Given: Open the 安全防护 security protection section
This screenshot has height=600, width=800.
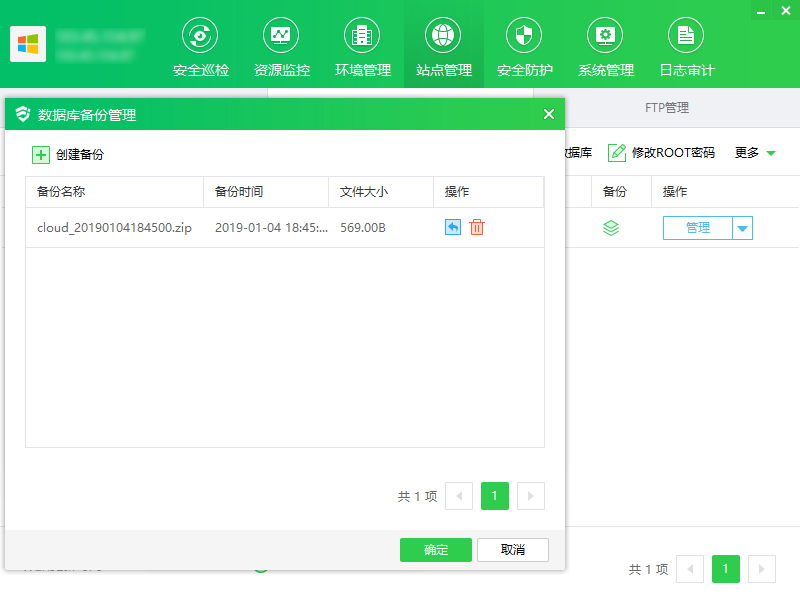Looking at the screenshot, I should click(x=524, y=47).
